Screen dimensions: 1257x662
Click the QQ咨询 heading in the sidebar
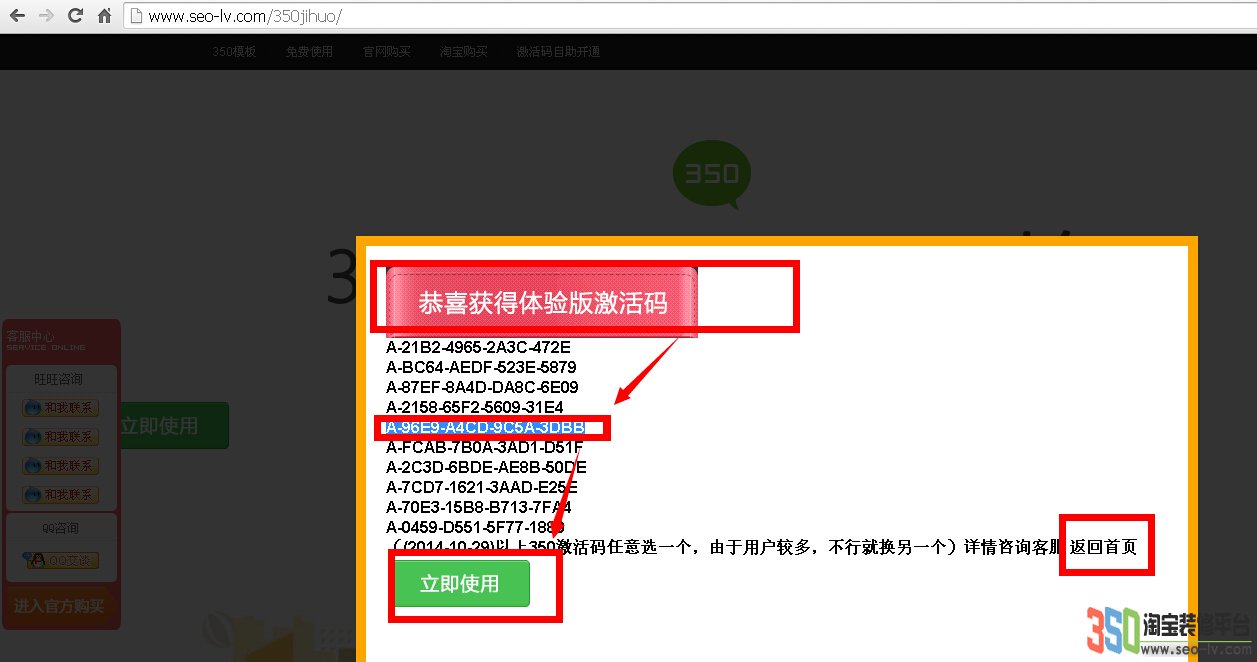(x=60, y=528)
